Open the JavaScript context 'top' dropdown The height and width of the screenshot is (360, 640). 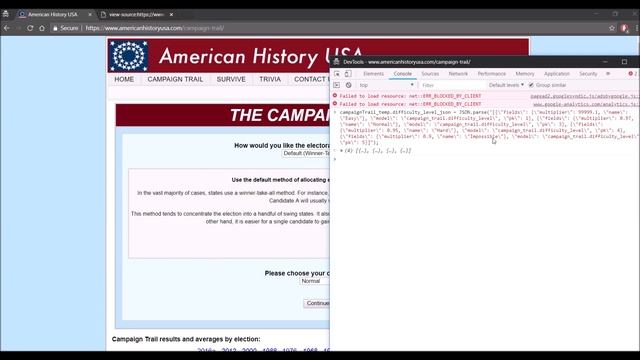pos(386,85)
